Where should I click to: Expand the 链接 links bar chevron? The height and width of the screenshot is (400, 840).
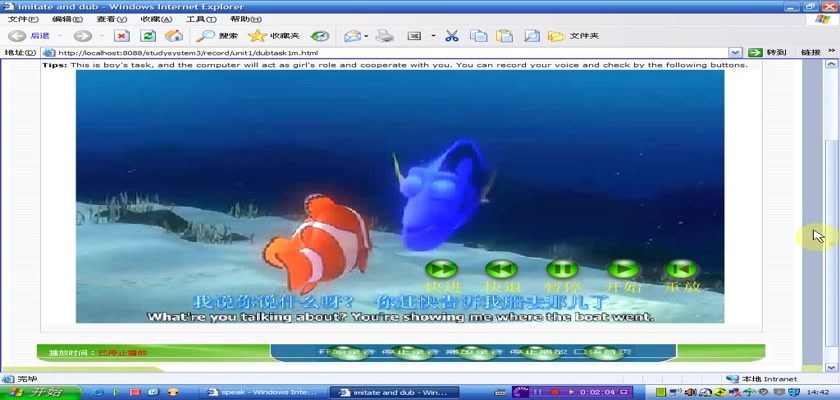click(x=832, y=51)
